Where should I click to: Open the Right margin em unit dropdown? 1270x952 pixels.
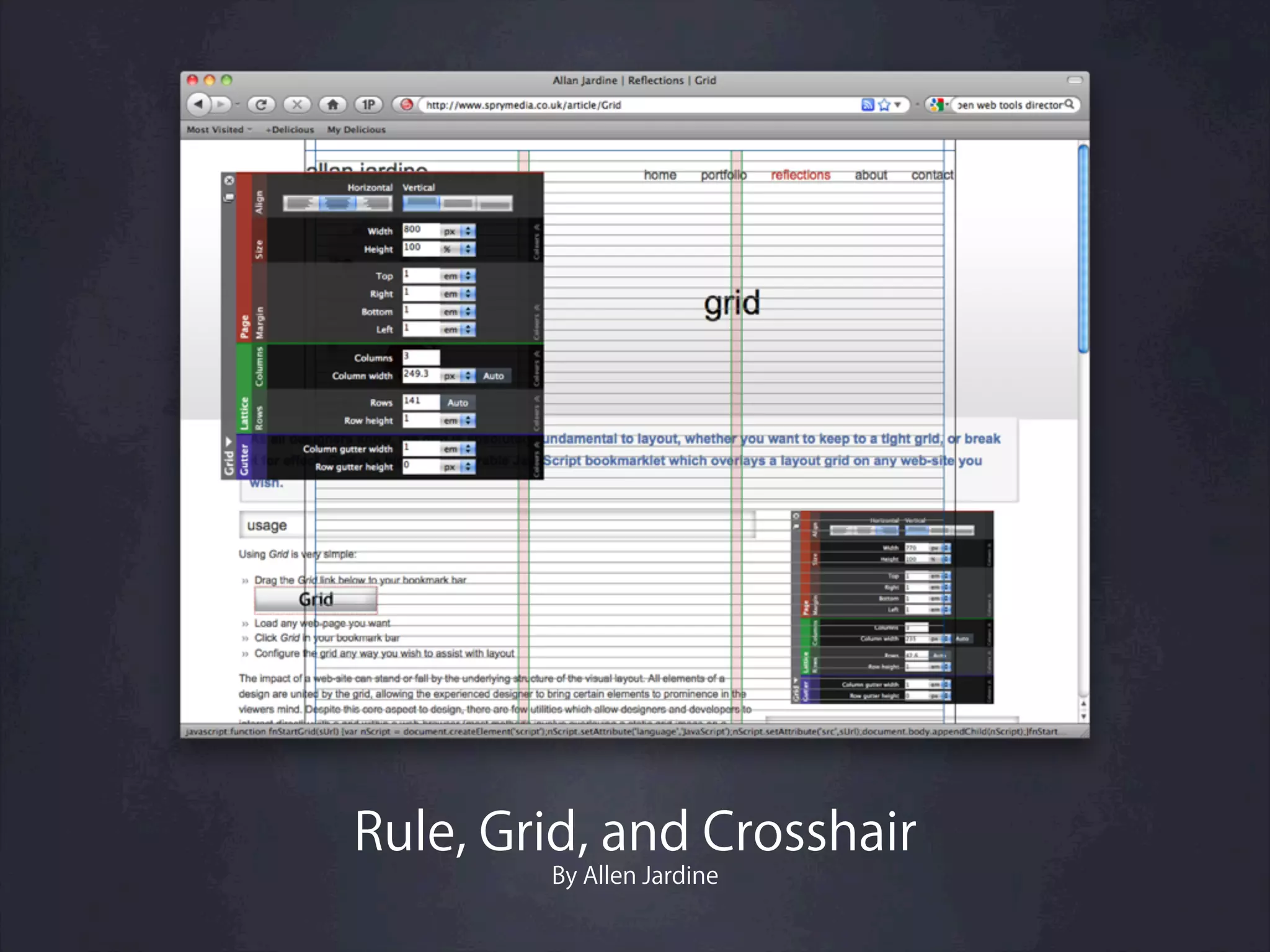(x=458, y=294)
